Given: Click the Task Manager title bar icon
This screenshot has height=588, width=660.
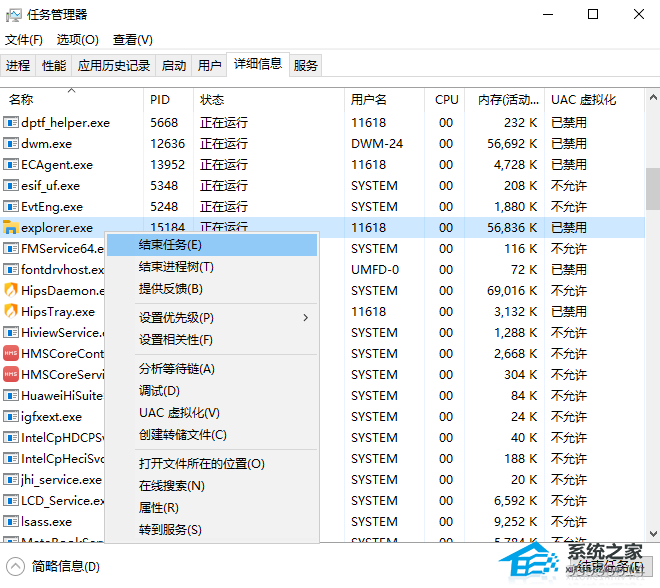Looking at the screenshot, I should tap(13, 15).
